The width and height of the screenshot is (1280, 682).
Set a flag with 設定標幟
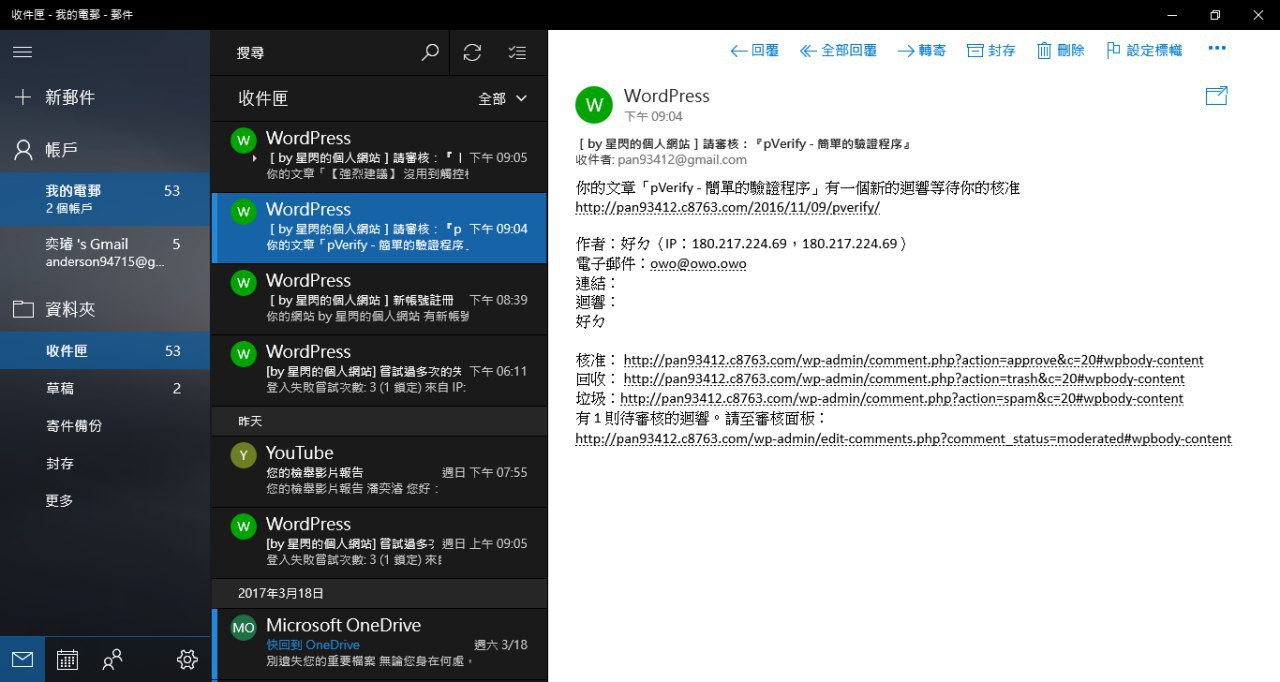1144,50
